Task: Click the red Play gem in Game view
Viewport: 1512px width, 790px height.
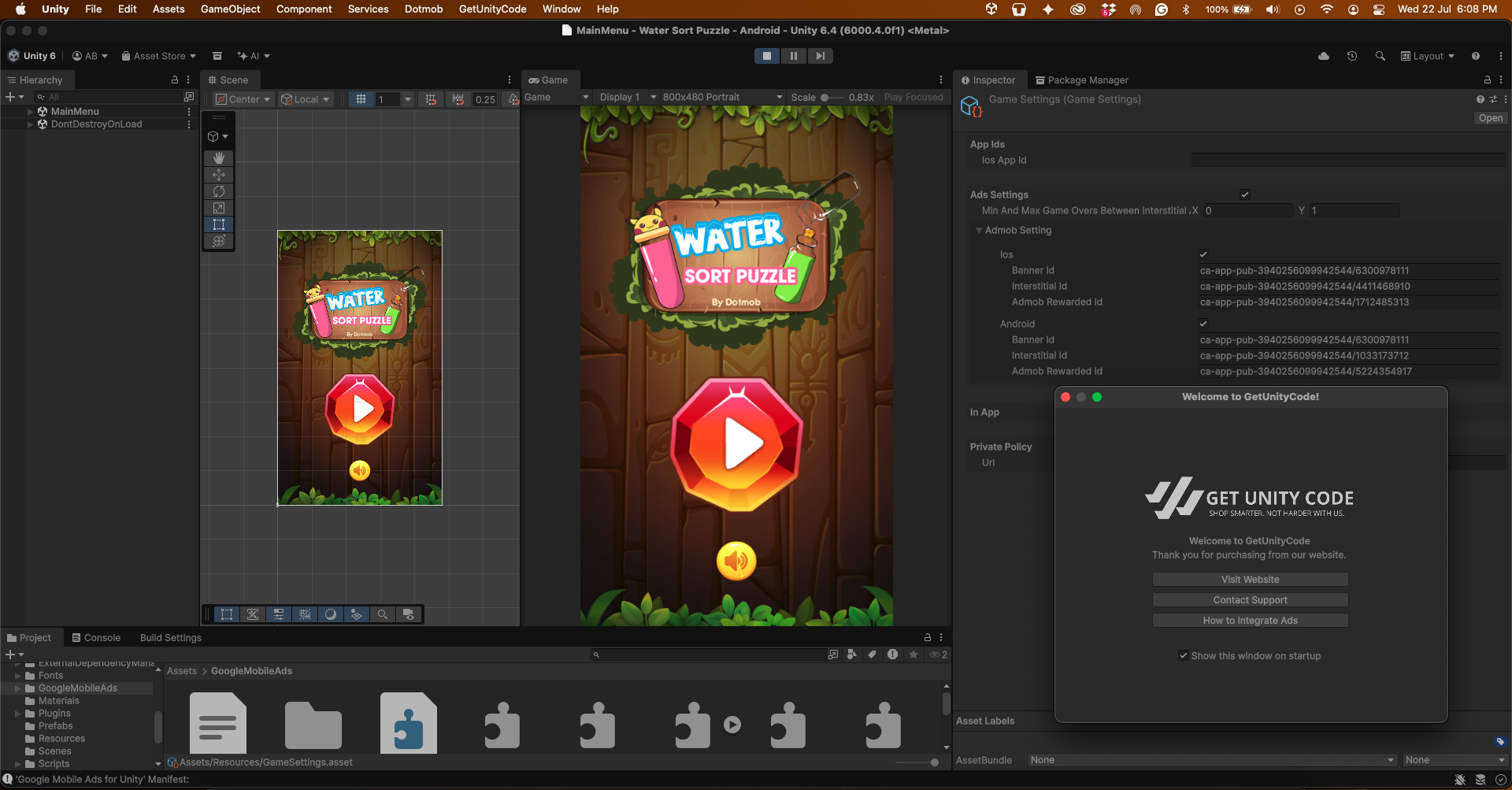Action: [x=737, y=443]
